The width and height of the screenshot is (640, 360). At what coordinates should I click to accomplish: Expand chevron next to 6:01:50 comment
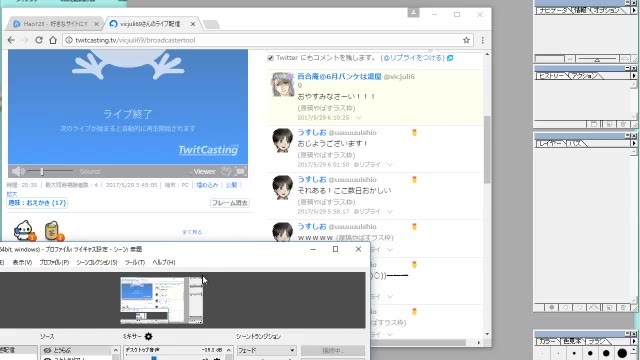389,164
